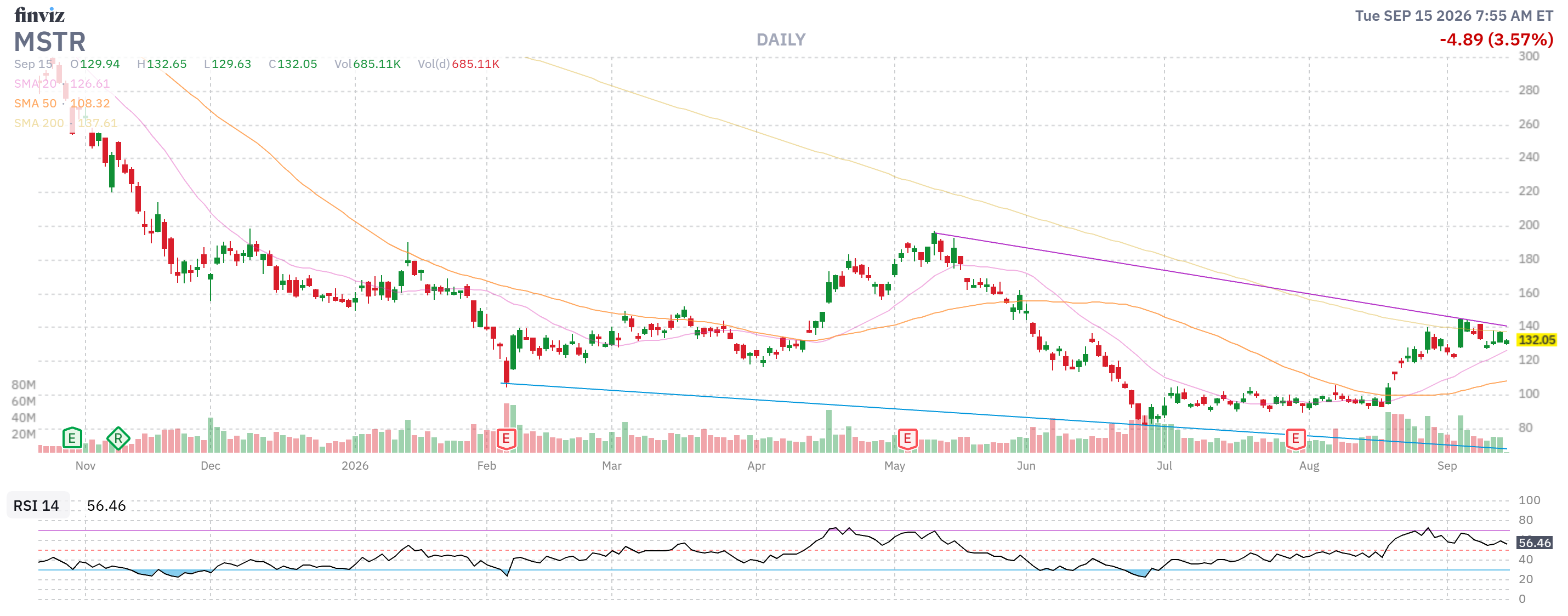
Task: Click the 40M volume axis label
Action: click(24, 418)
